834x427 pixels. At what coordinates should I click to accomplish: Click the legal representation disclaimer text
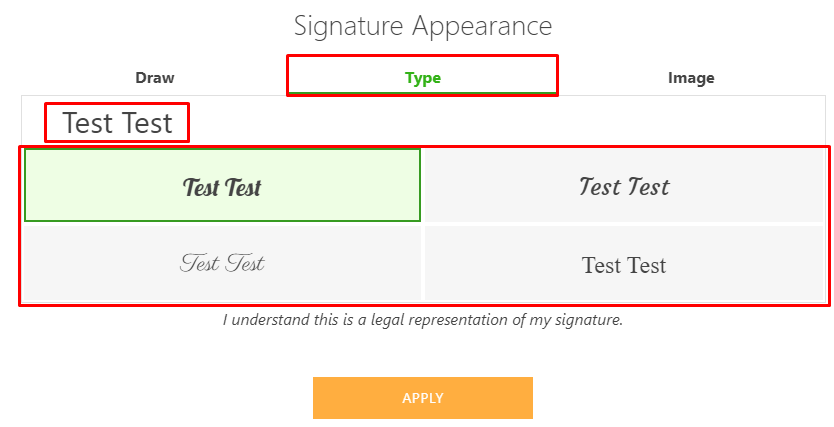click(x=423, y=320)
